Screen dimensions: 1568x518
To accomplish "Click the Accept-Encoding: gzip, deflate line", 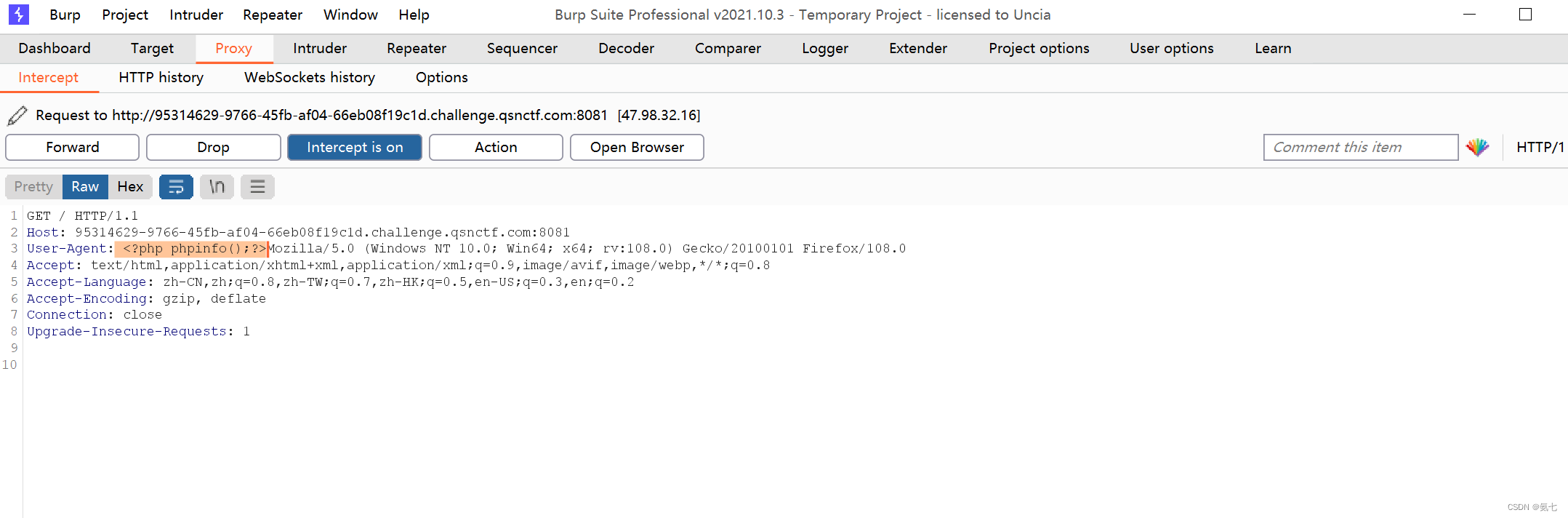I will [146, 299].
